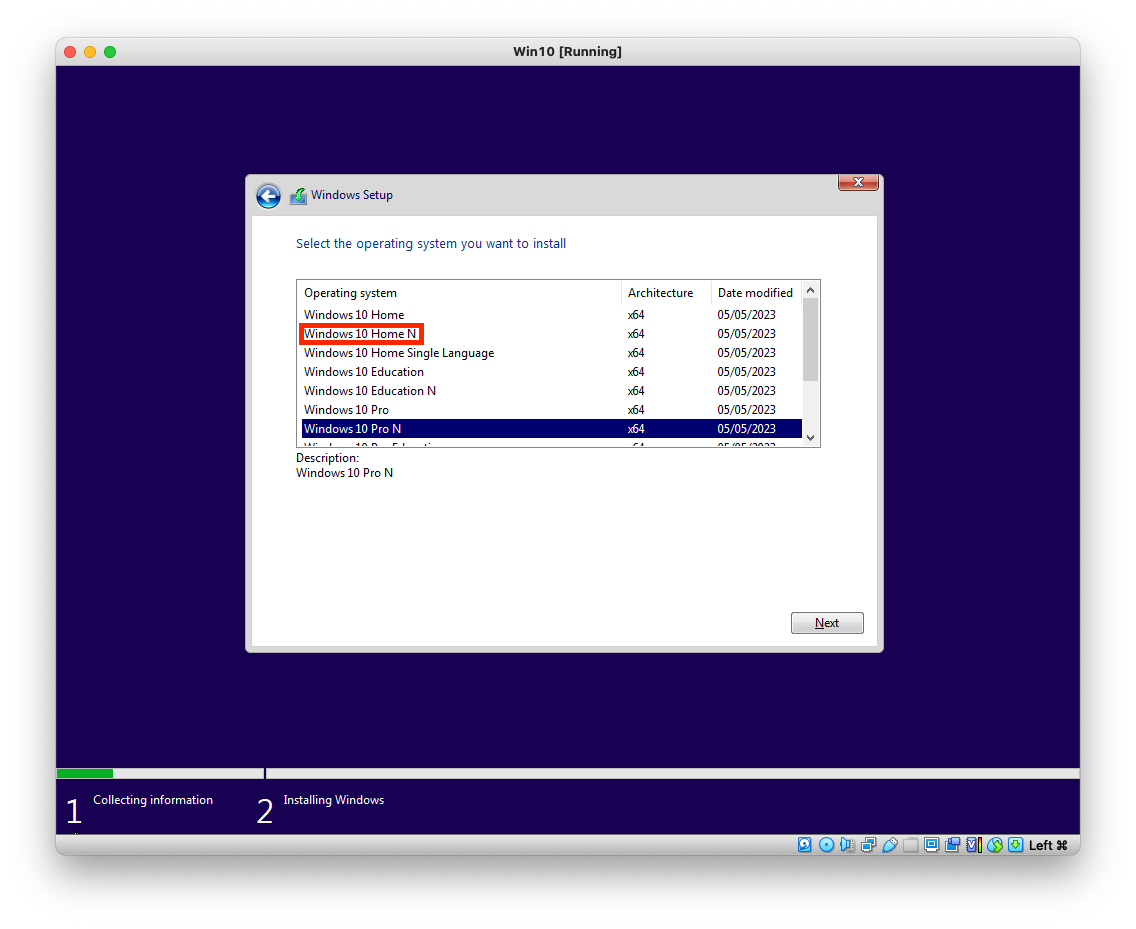Viewport: 1136px width, 929px height.
Task: Click the Next button
Action: [827, 623]
